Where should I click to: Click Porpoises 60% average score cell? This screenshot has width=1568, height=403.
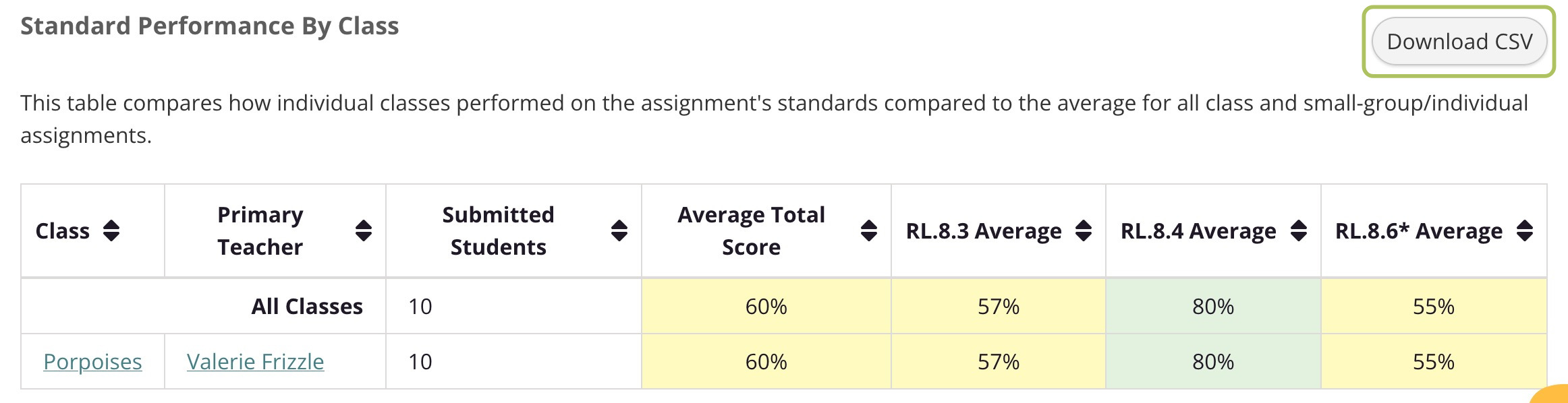[766, 362]
